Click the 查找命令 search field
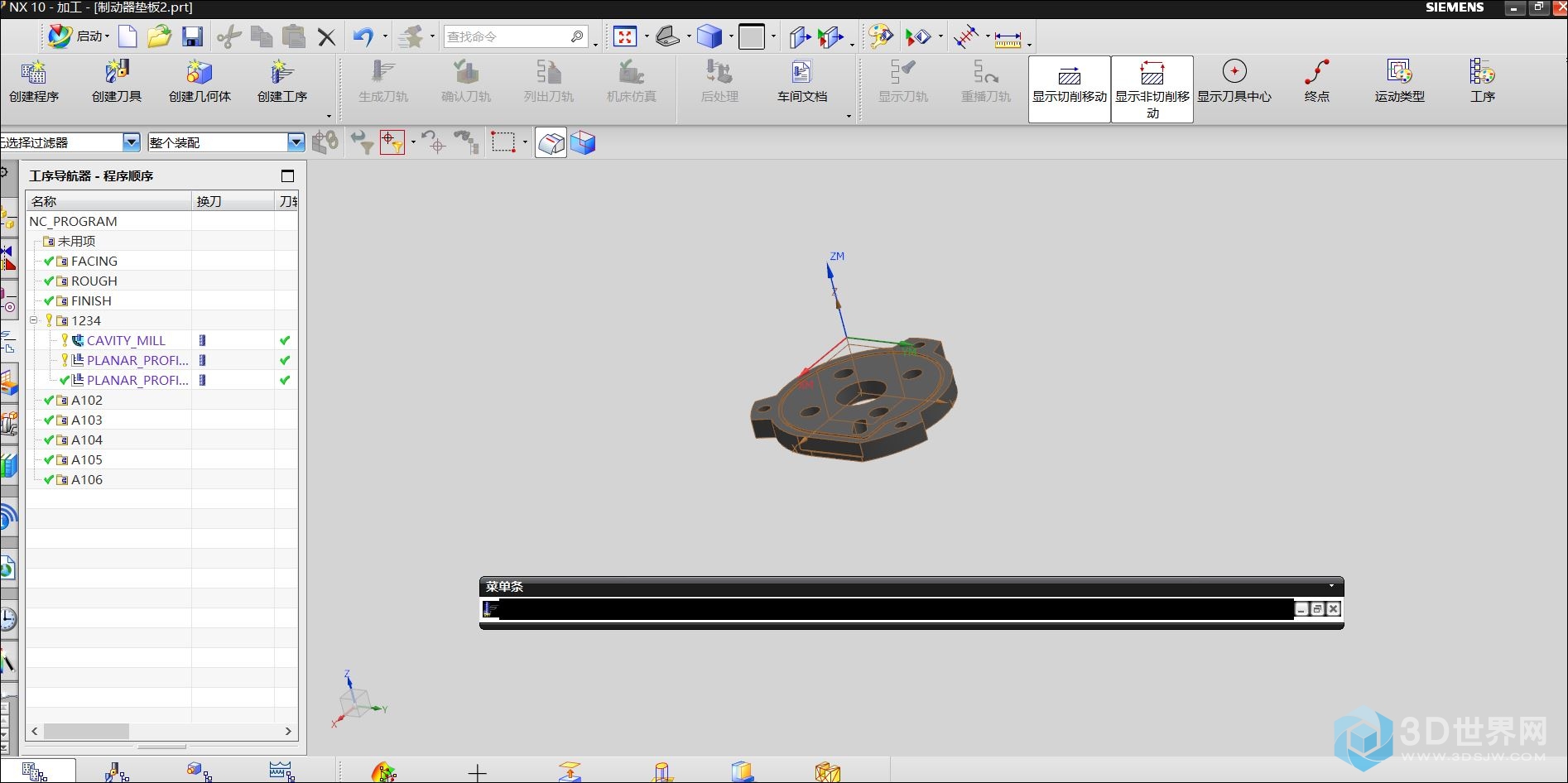This screenshot has height=783, width=1568. 507,36
